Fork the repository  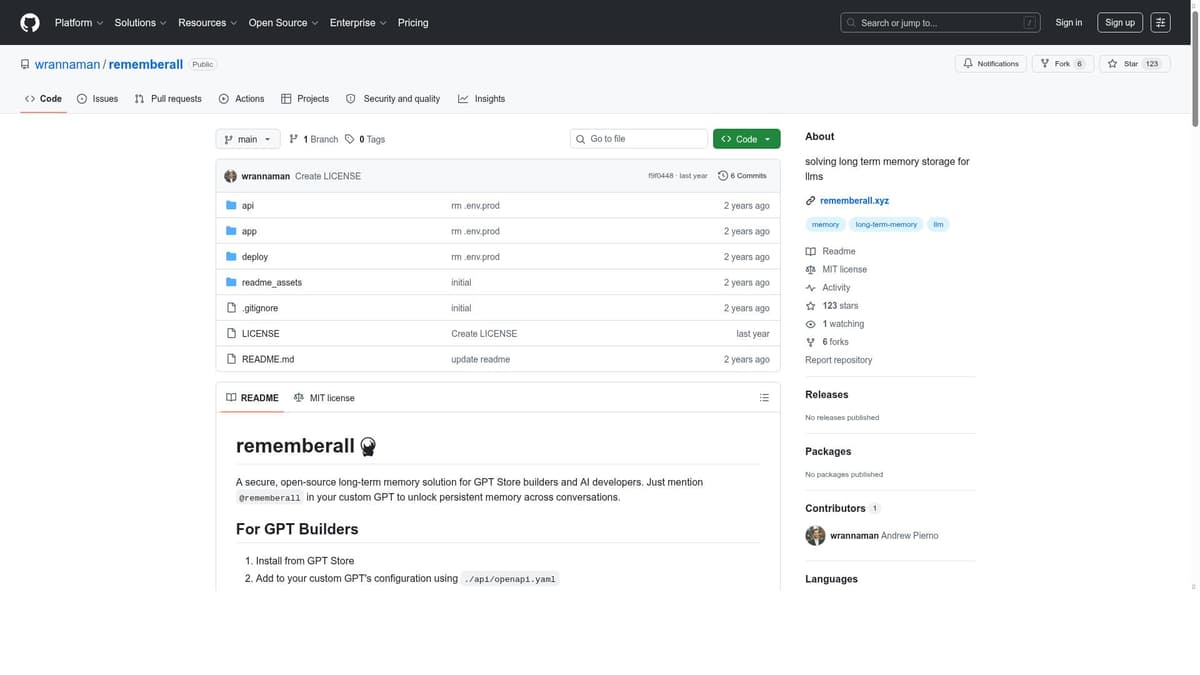pos(1061,64)
